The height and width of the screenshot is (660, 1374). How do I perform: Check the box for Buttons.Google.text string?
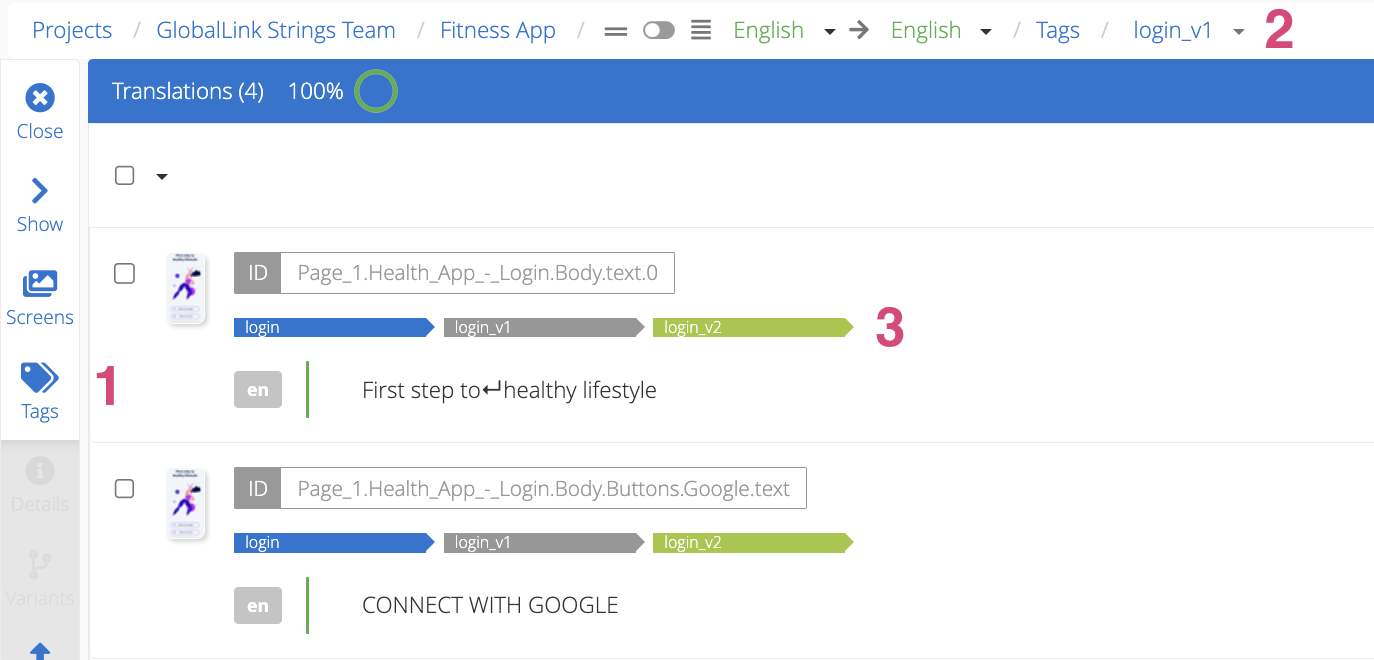click(x=125, y=489)
